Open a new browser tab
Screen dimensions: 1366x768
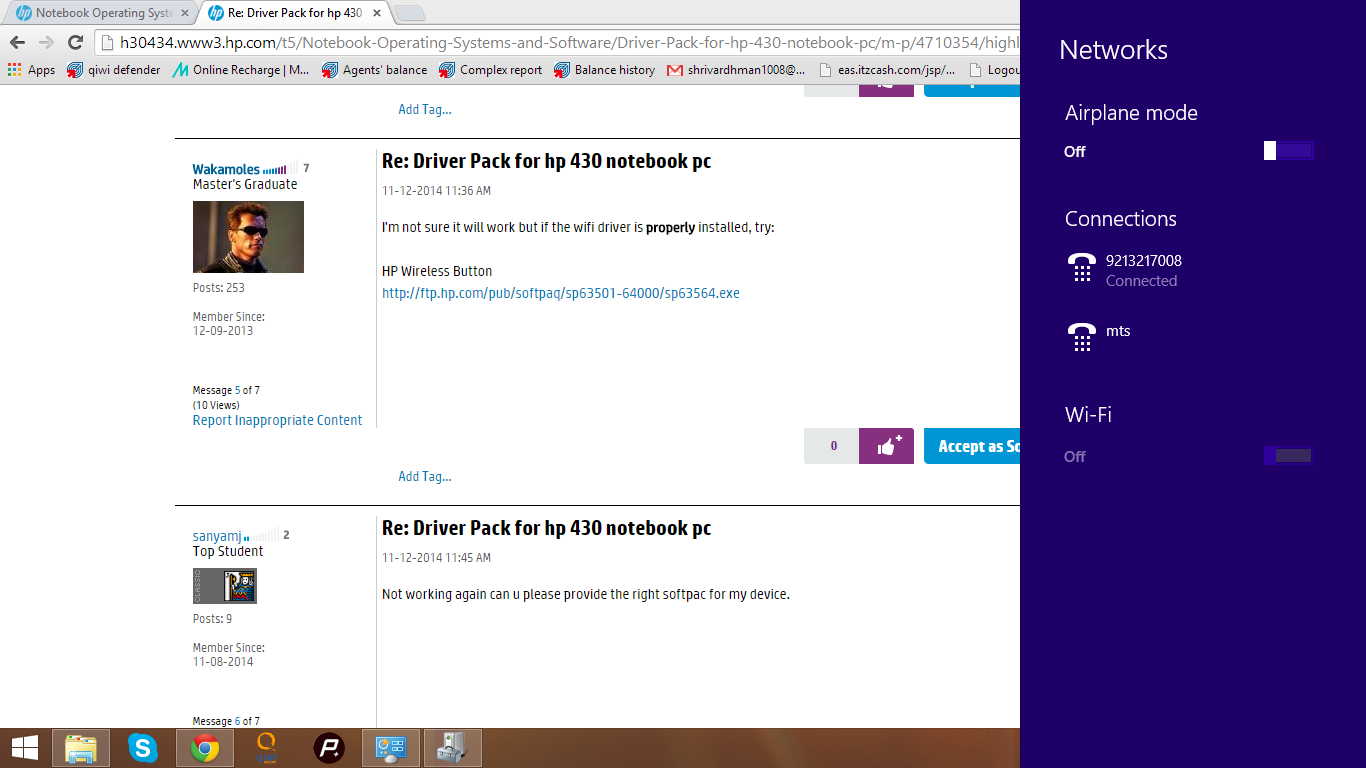[410, 13]
